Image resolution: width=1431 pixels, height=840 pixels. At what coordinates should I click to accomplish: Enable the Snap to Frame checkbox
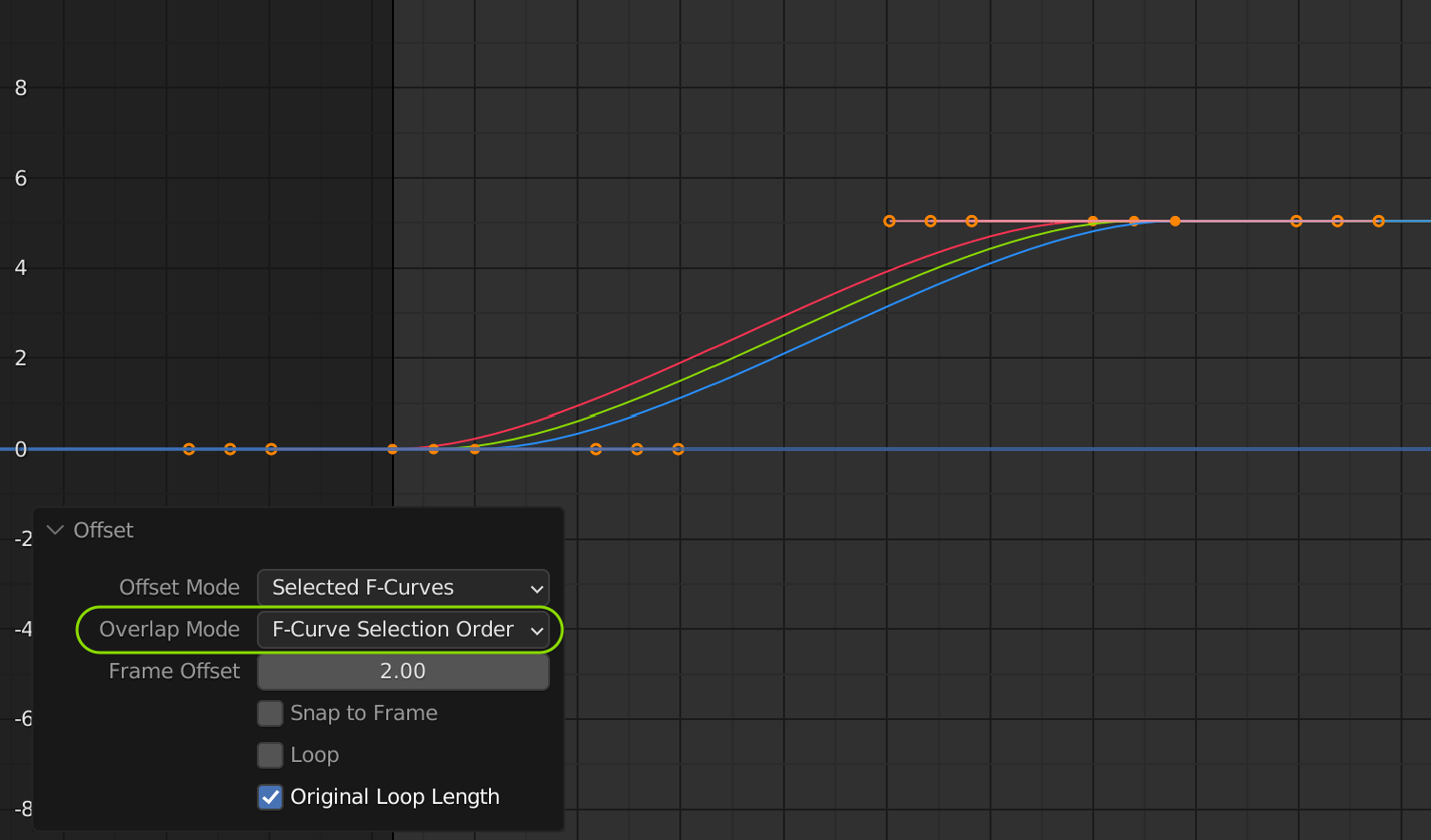coord(270,713)
